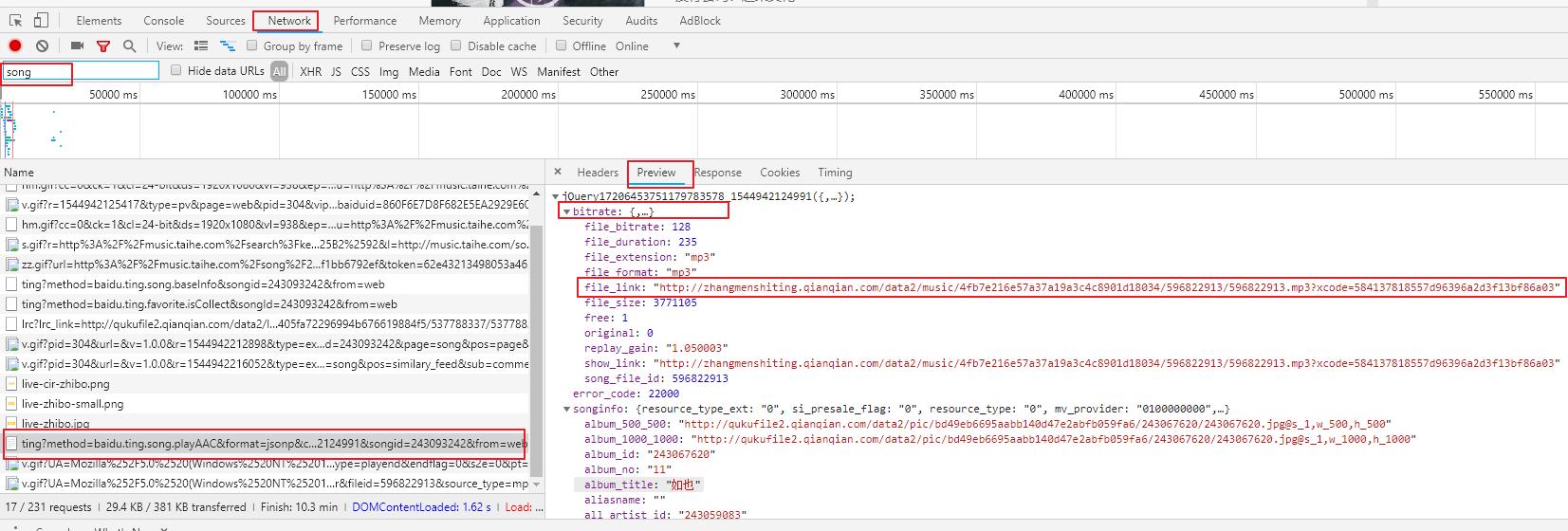This screenshot has height=531, width=1568.
Task: Click file icon of lrc?lrc_link request
Action: pos(12,324)
